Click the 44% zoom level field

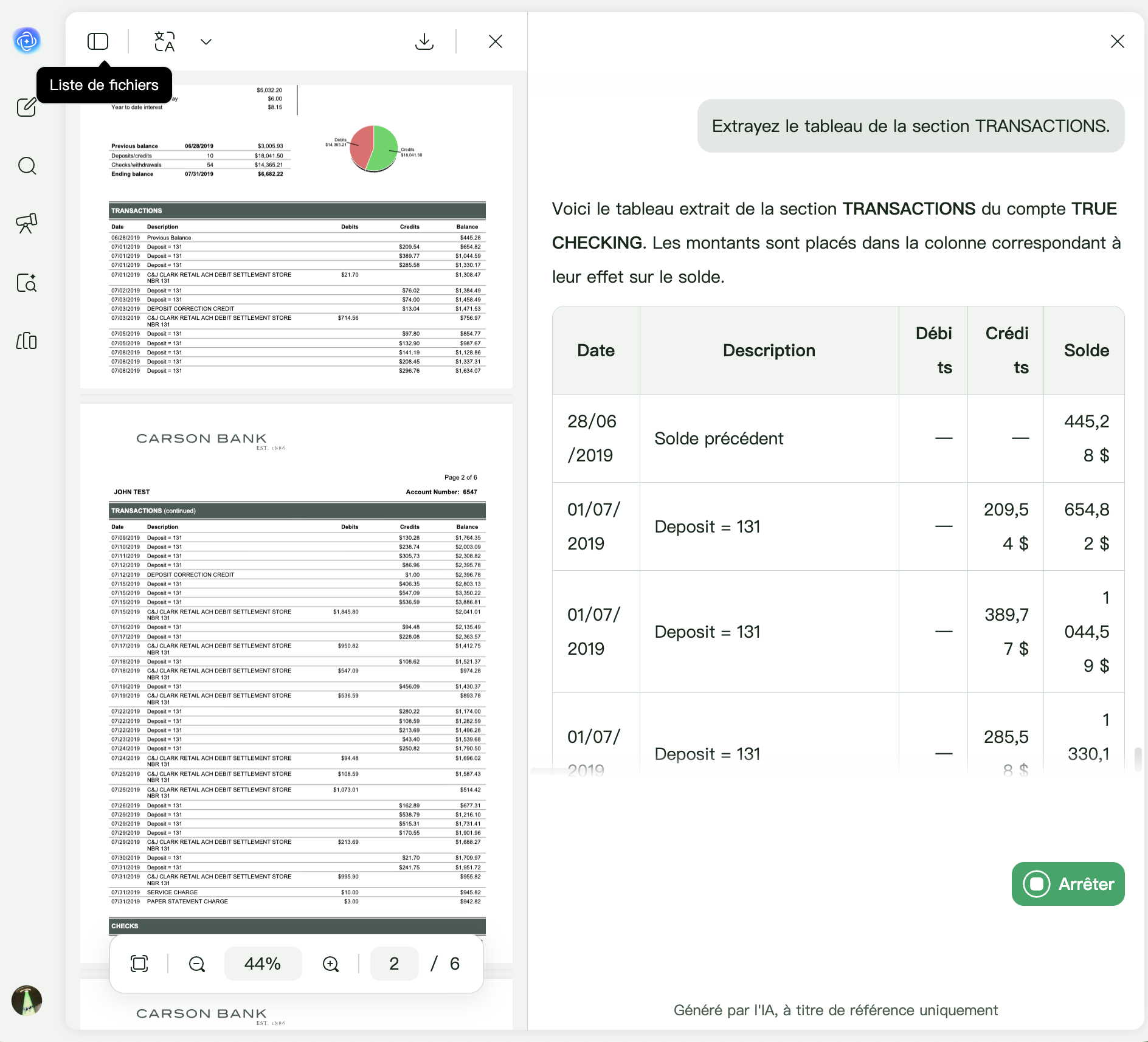point(263,964)
